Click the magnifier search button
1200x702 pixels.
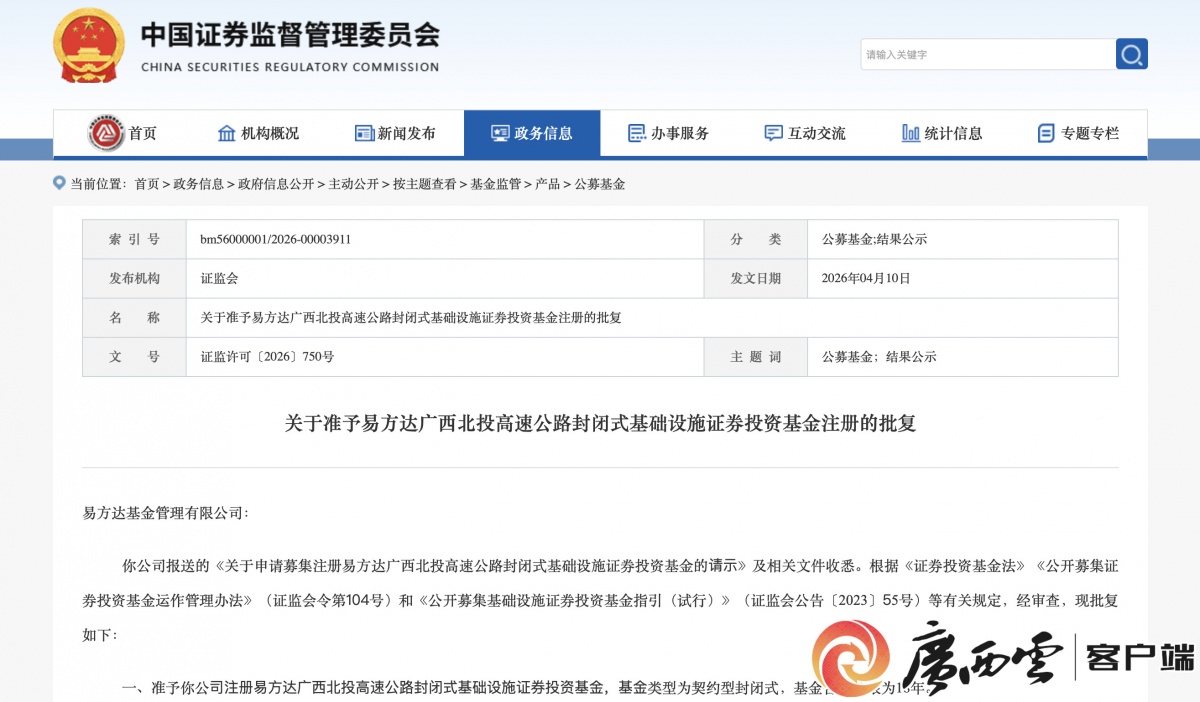1132,54
